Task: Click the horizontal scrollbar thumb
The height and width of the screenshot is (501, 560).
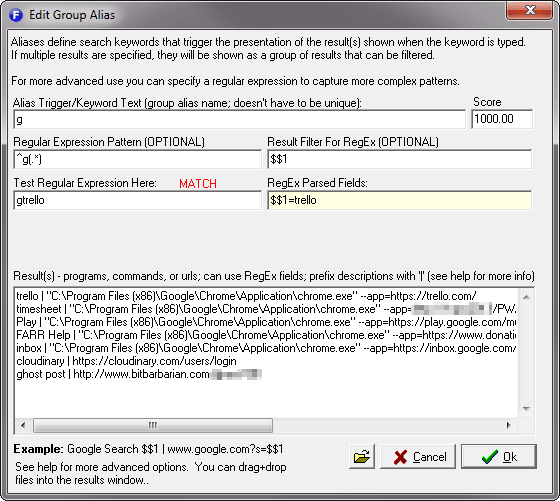Action: pos(153,425)
